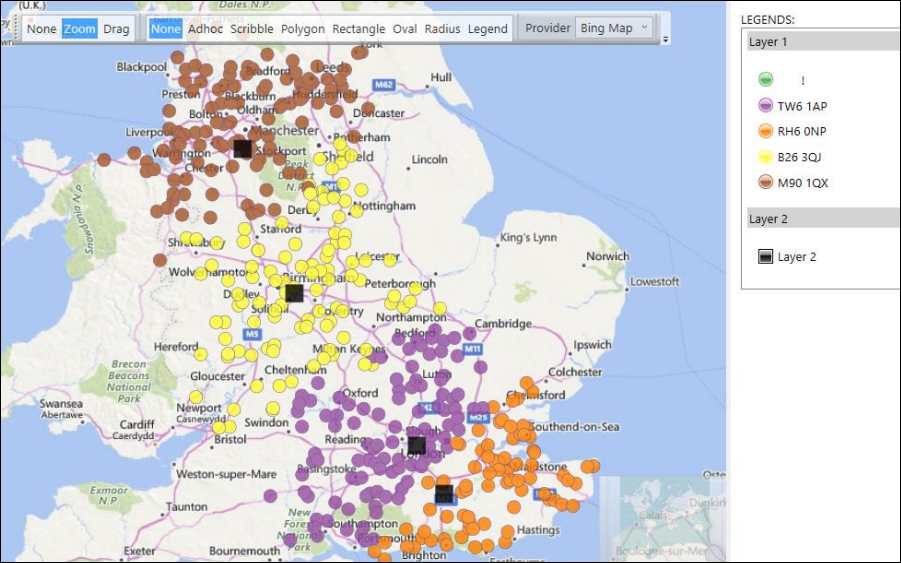Screen dimensions: 901x563
Task: Click the black square marker over London
Action: pos(417,445)
